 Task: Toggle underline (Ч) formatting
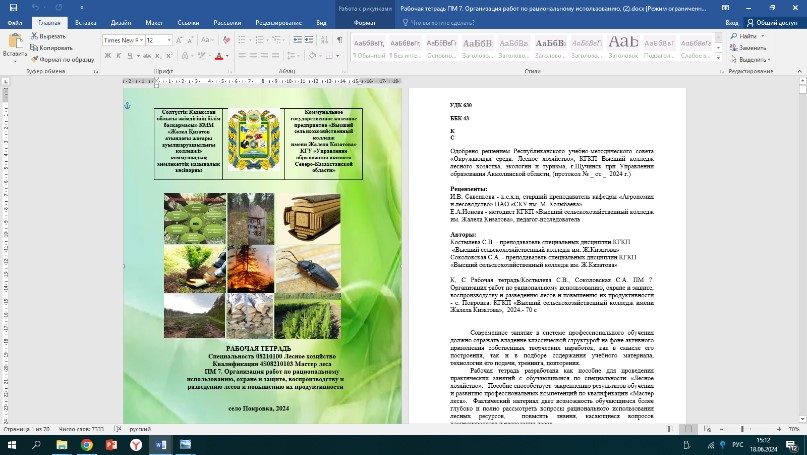132,58
